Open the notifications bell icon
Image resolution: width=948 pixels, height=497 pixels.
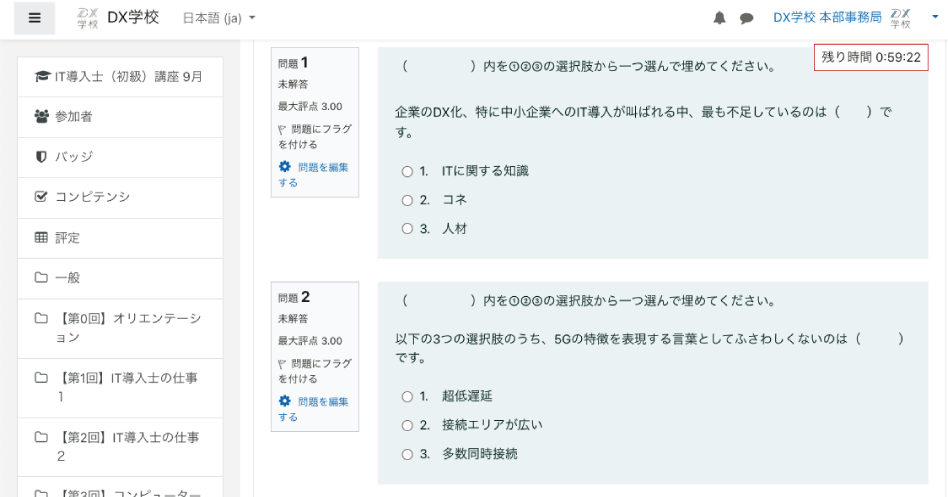click(x=719, y=18)
